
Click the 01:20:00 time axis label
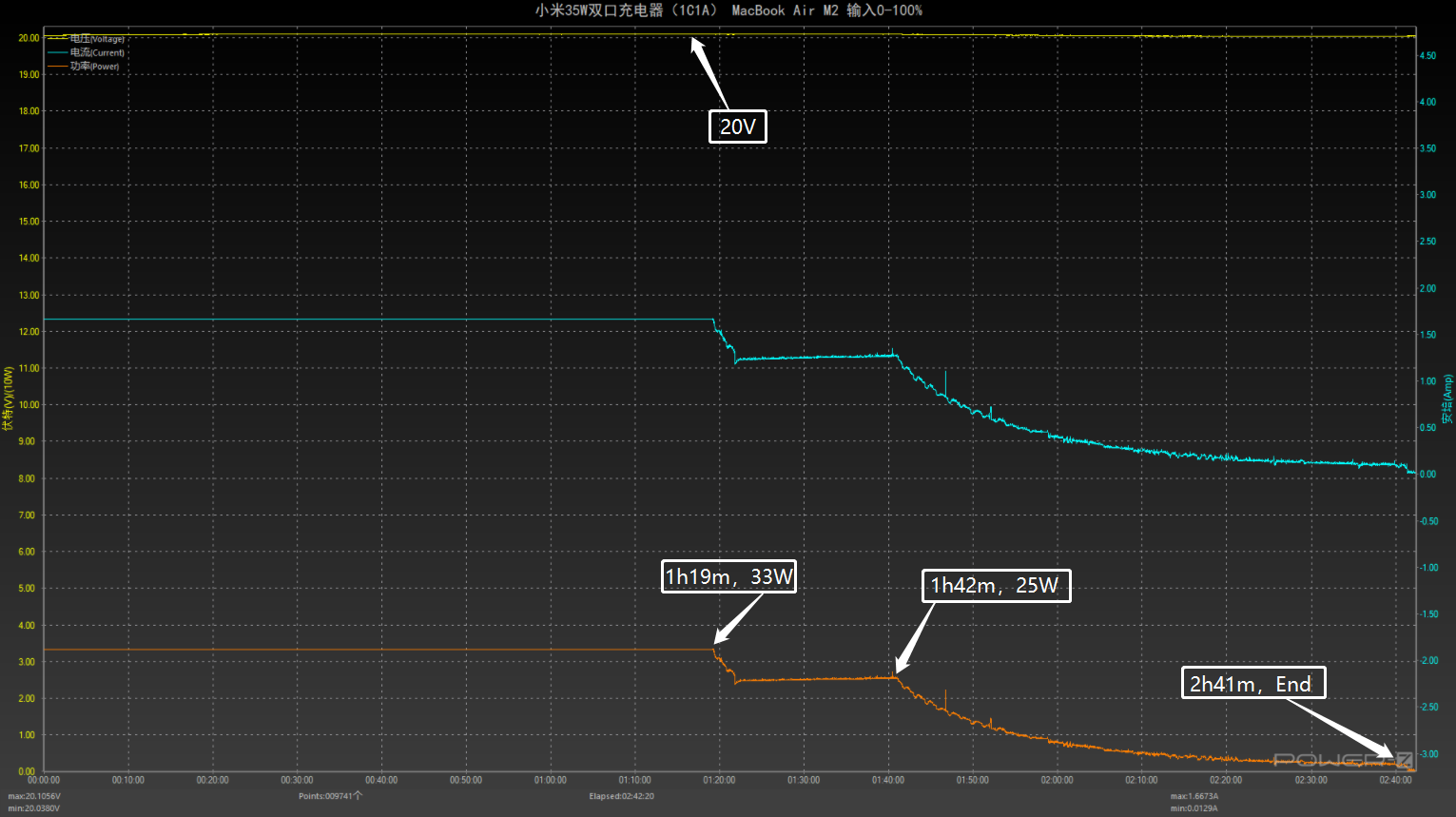[719, 780]
